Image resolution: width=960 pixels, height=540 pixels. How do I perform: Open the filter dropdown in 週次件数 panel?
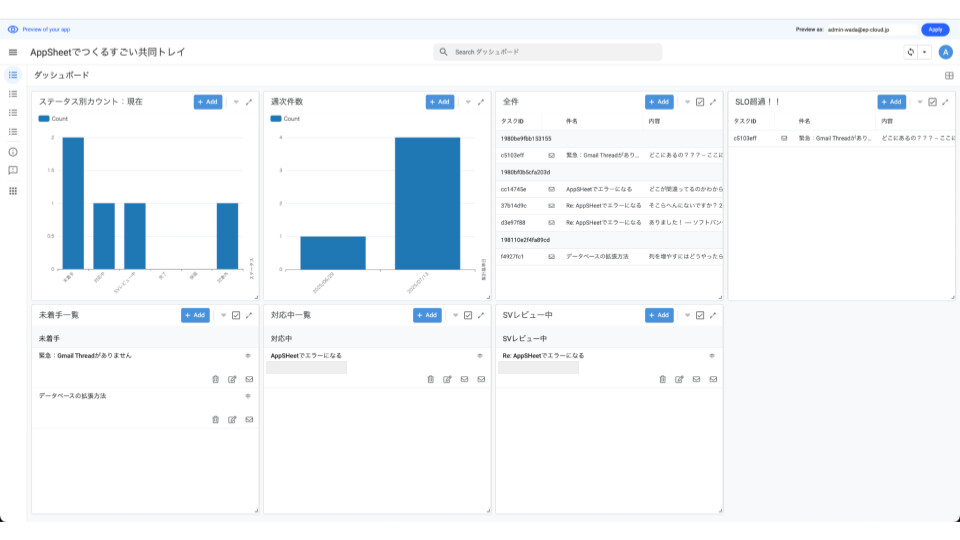coord(468,102)
